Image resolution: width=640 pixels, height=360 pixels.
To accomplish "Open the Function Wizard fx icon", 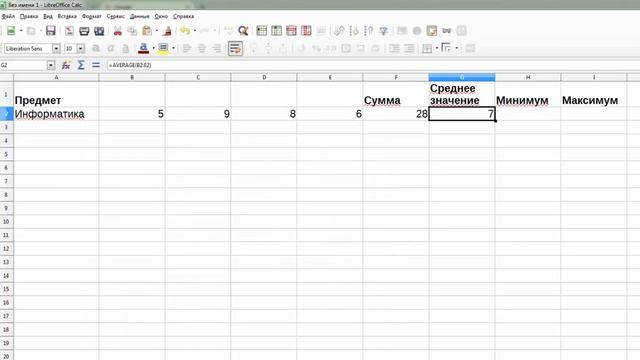I will point(66,65).
